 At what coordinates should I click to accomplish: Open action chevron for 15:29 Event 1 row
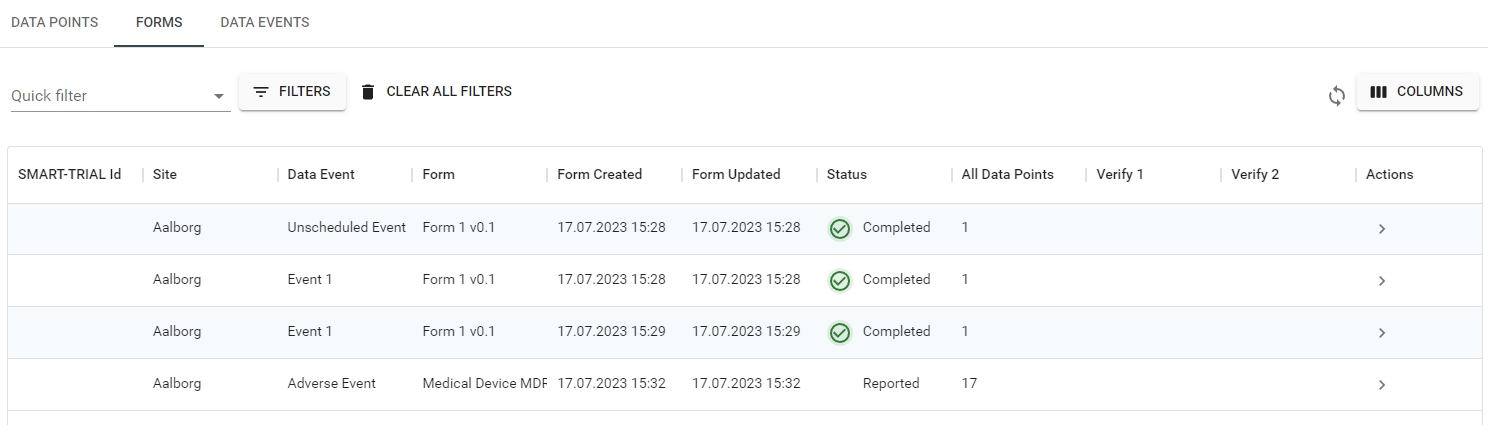[1381, 333]
